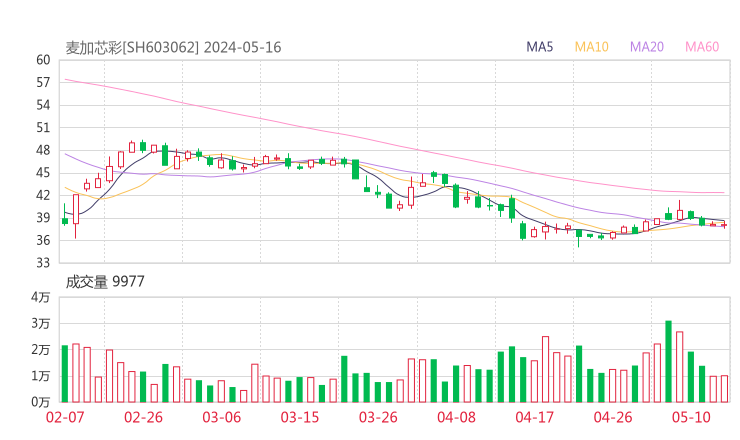Click the tallest green volume bar above 3万

coord(668,362)
